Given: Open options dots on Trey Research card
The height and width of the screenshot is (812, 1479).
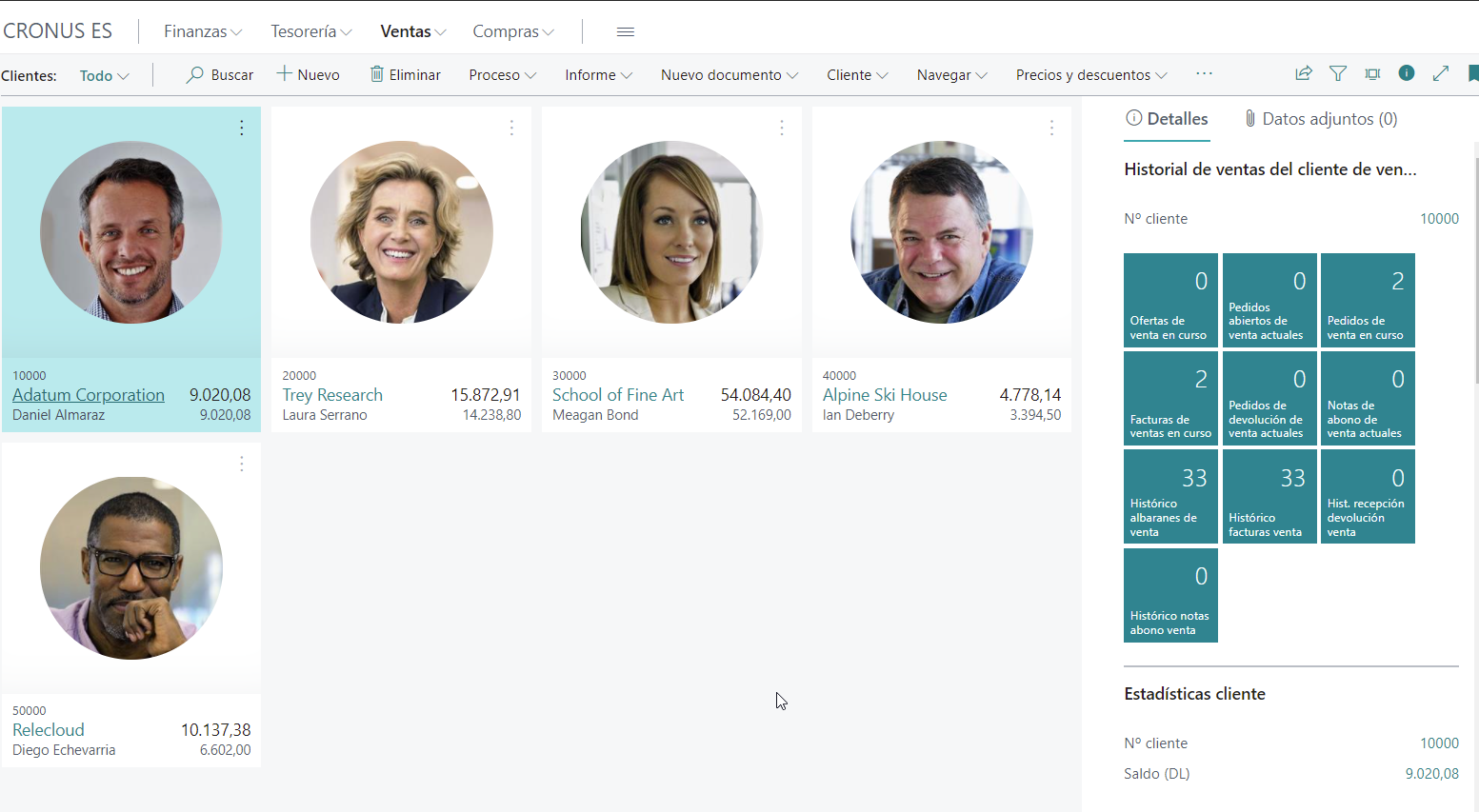Looking at the screenshot, I should pos(511,128).
